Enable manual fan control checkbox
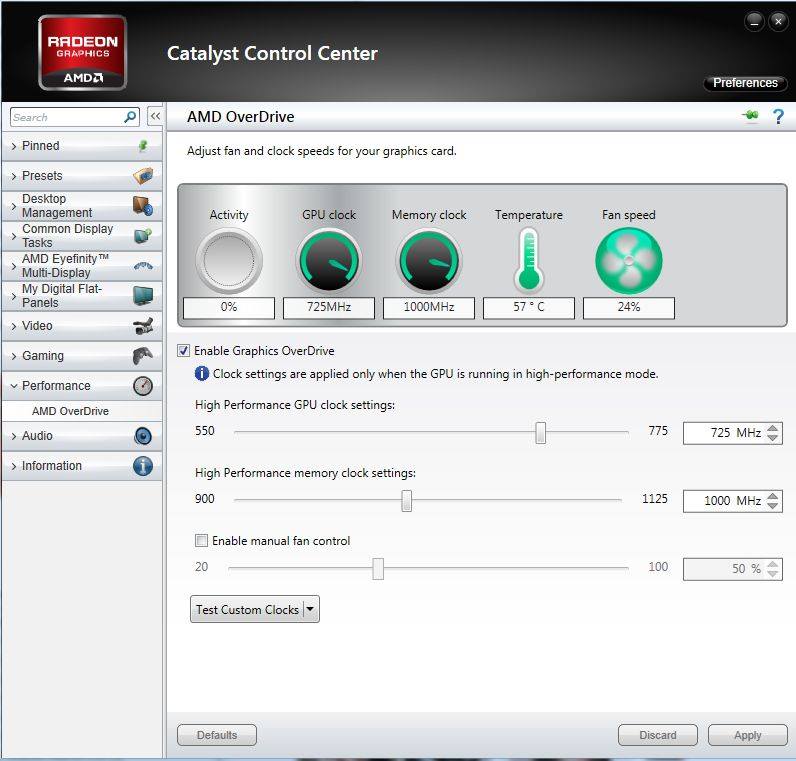The image size is (796, 761). (202, 541)
